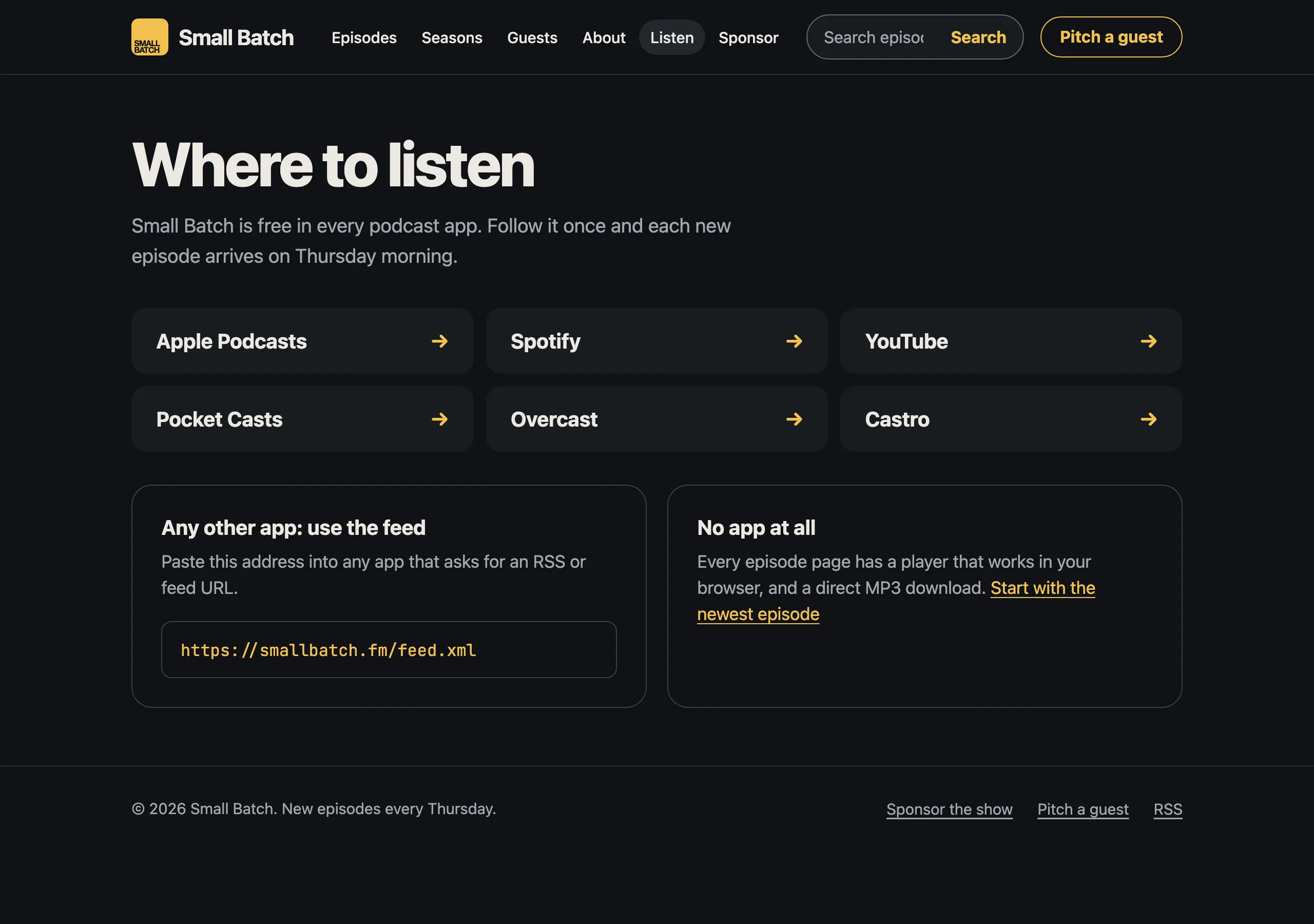Click Sponsor the show footer link
Screen dimensions: 1314x924
click(x=949, y=809)
